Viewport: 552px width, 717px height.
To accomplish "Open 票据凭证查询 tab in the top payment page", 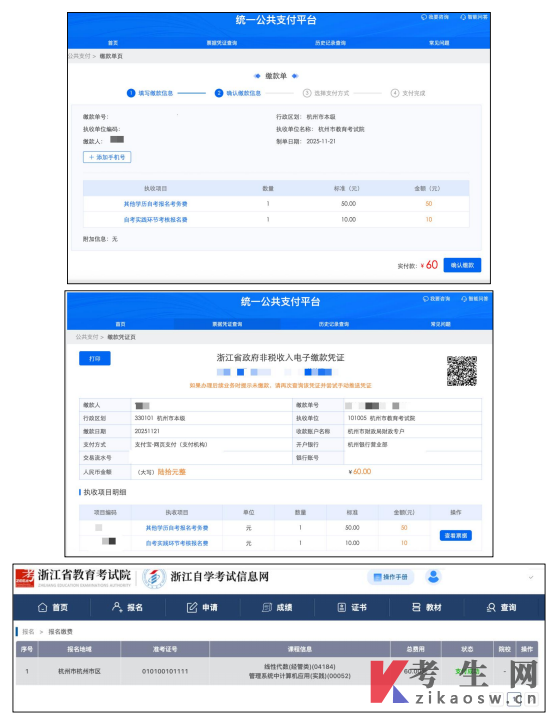I will click(x=222, y=43).
